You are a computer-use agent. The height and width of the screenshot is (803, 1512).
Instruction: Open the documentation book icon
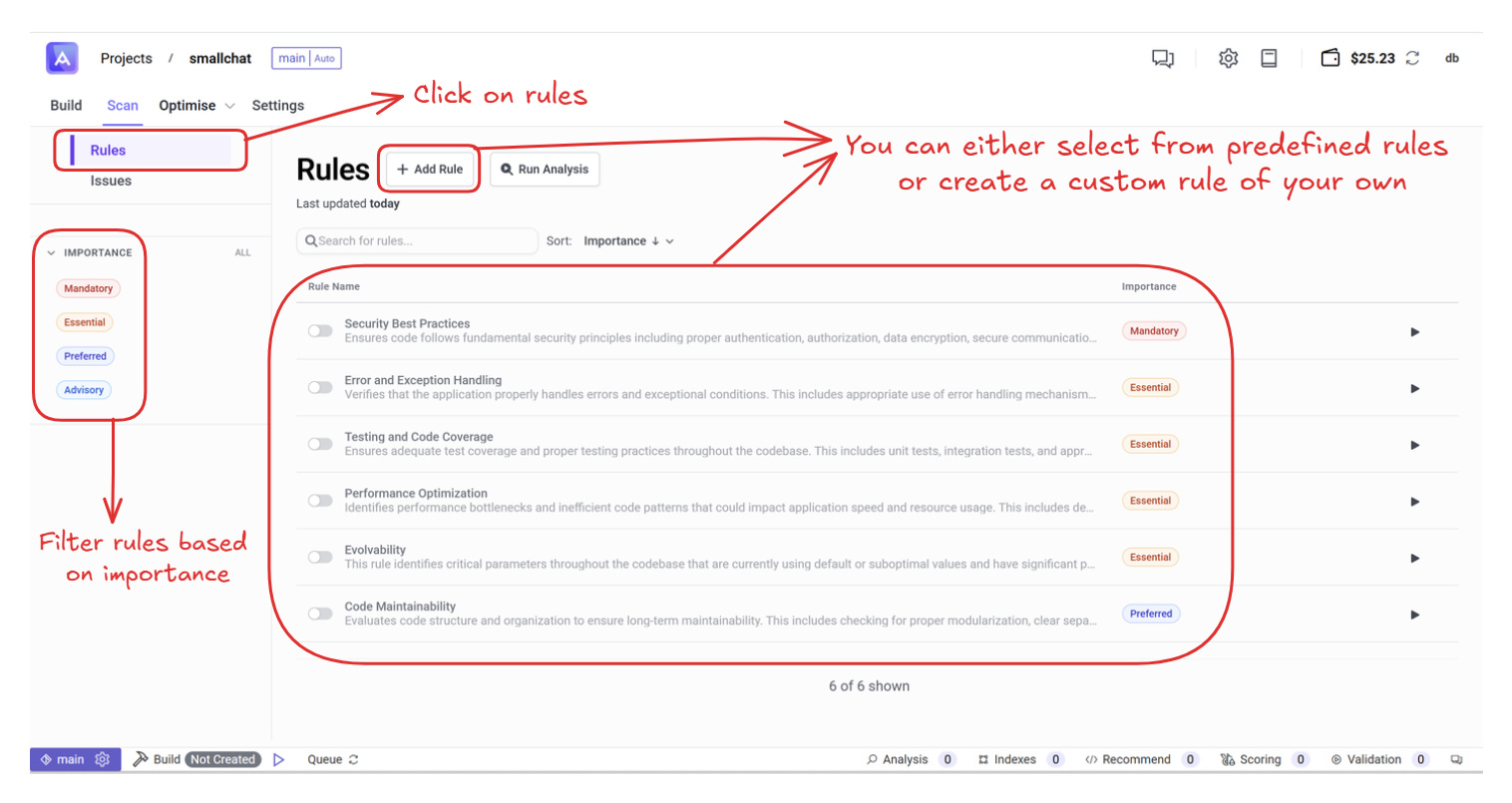(1269, 59)
